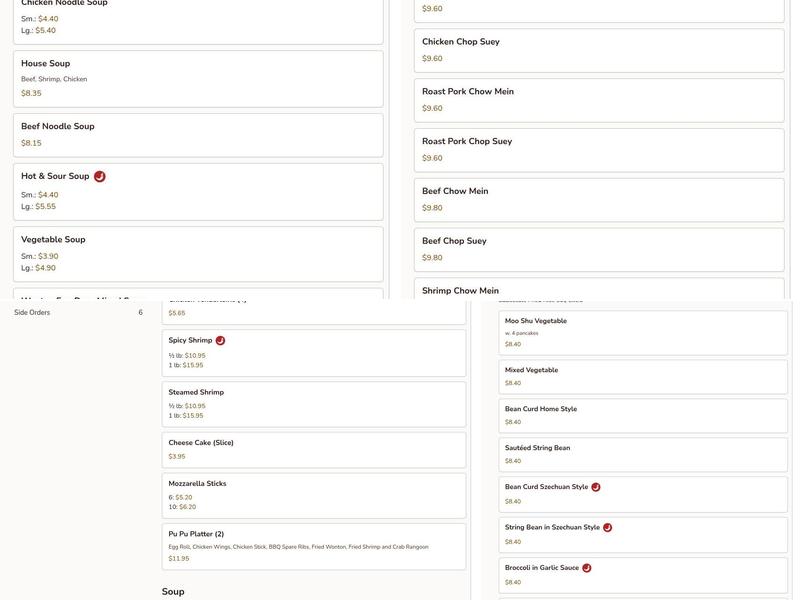Choose Mozzarella Sticks

tap(314, 495)
